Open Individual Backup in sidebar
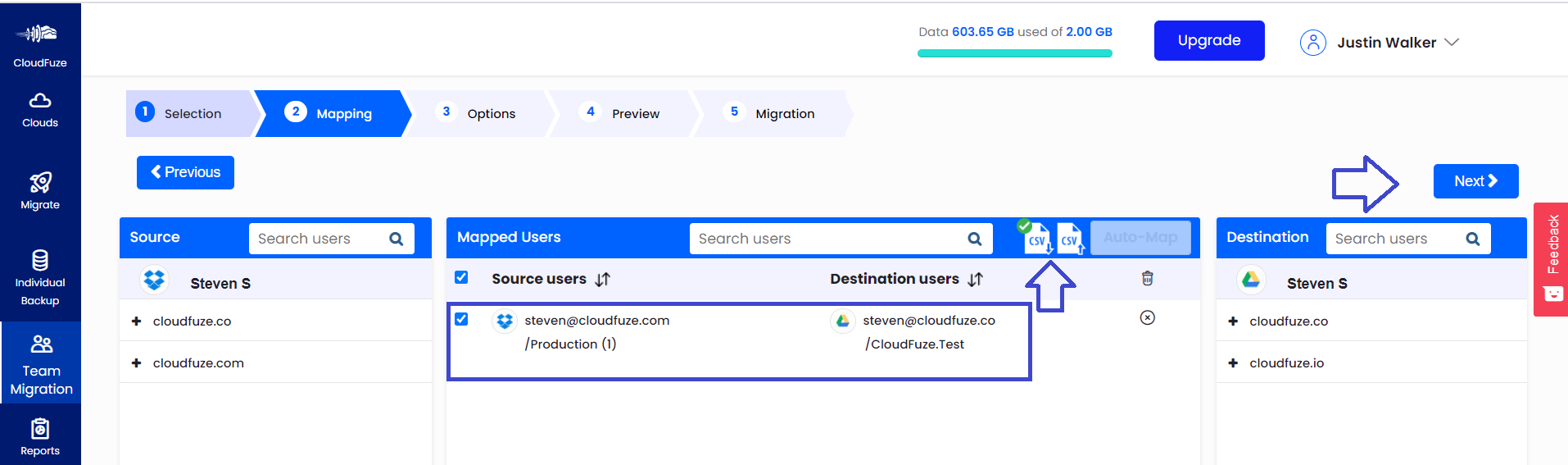1568x465 pixels. pos(40,279)
